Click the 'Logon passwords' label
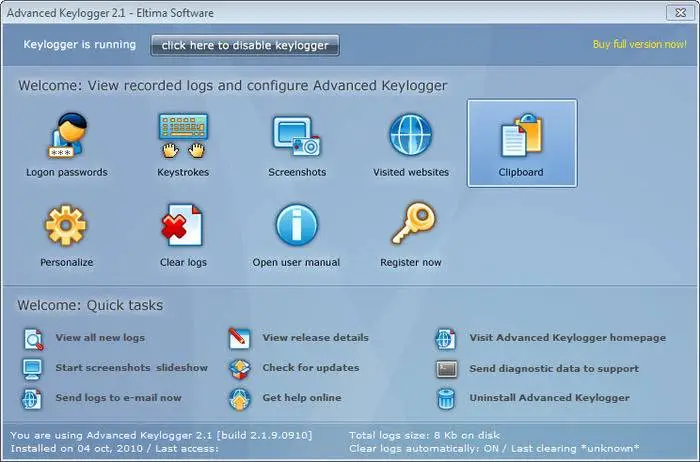700x462 pixels. pos(67,172)
